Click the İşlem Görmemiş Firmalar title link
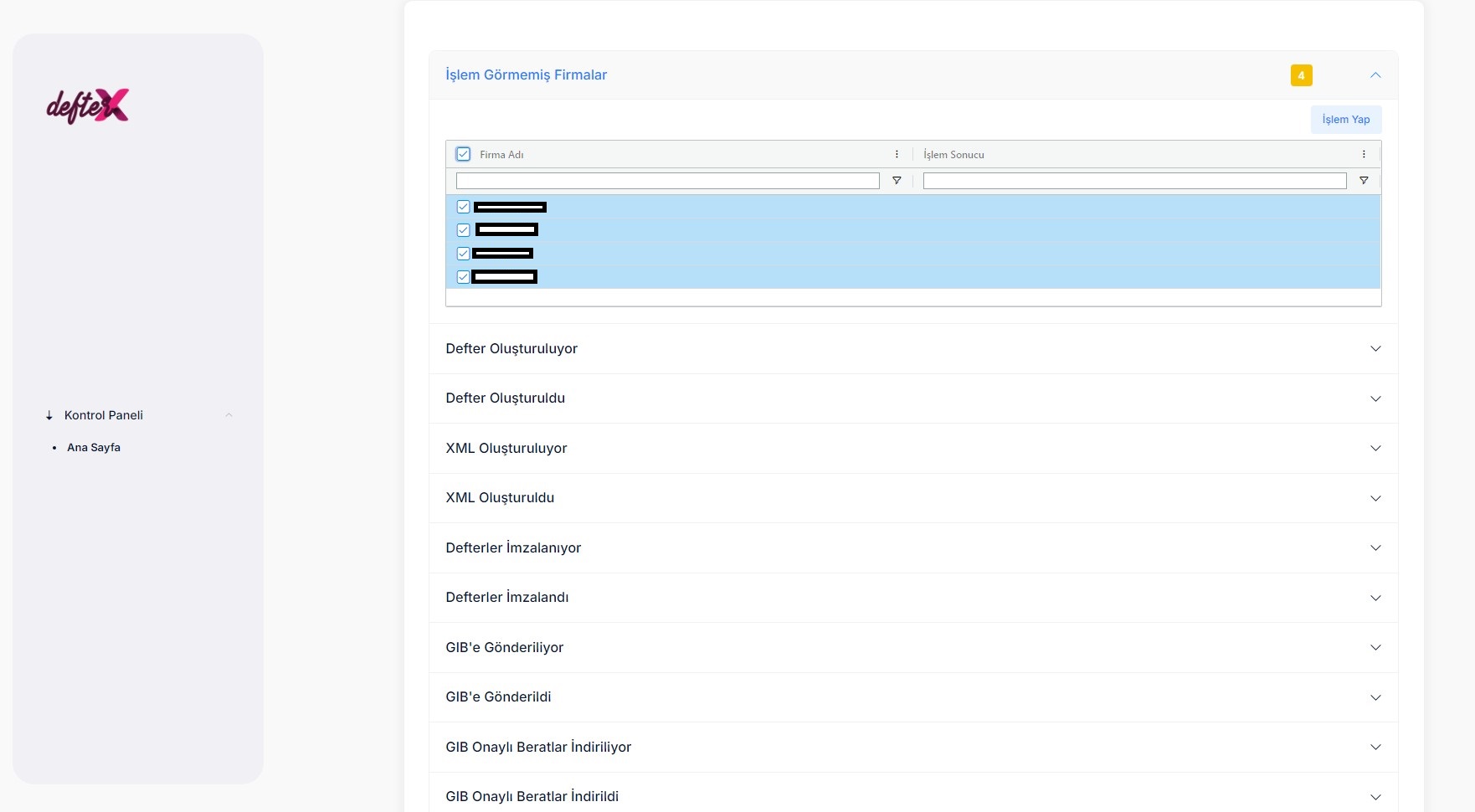The height and width of the screenshot is (812, 1475). click(526, 75)
